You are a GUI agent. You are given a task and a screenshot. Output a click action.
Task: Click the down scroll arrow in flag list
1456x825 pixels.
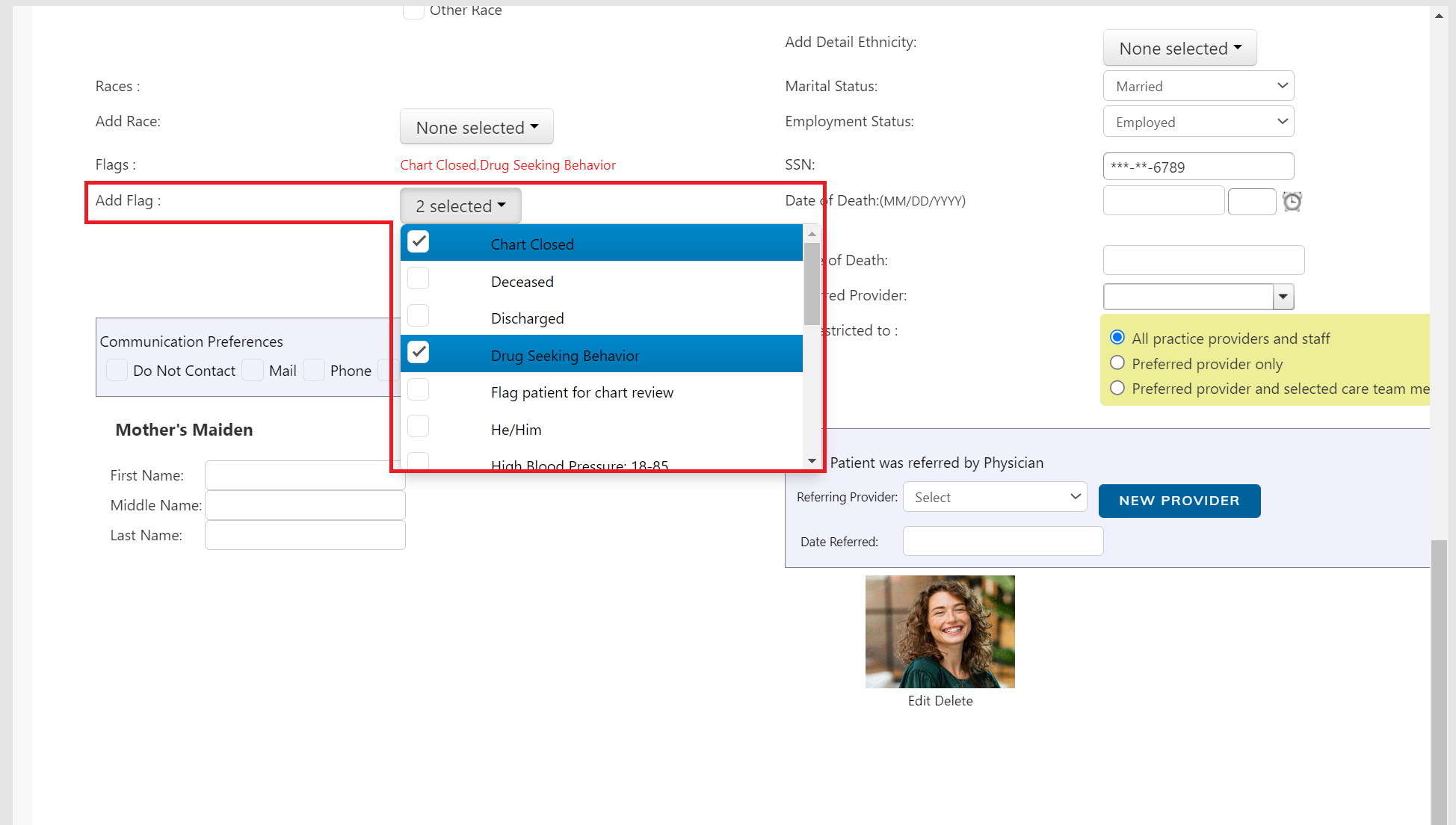[812, 461]
